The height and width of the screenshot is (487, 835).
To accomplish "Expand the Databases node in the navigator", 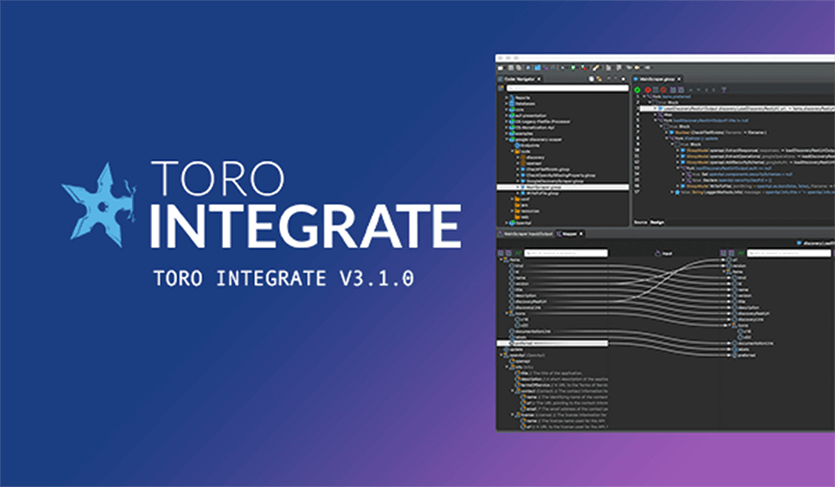I will point(506,103).
